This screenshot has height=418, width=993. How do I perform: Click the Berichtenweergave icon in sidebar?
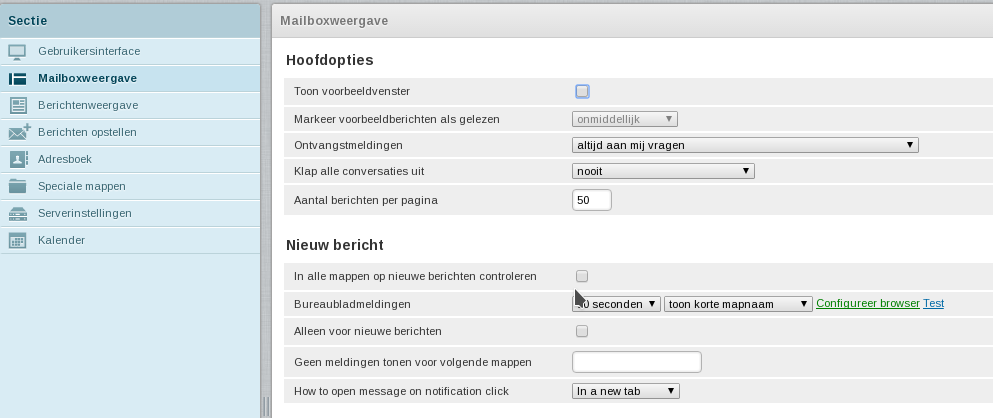click(x=18, y=105)
